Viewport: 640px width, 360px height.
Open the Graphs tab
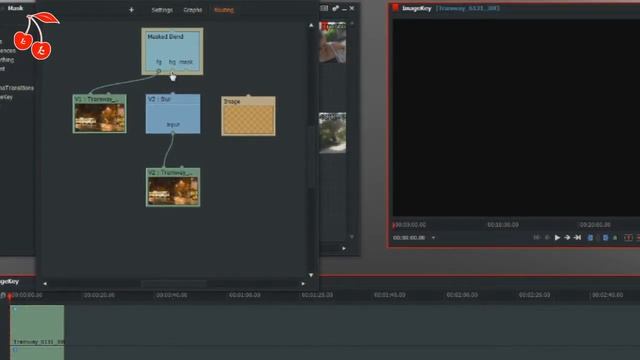(193, 10)
